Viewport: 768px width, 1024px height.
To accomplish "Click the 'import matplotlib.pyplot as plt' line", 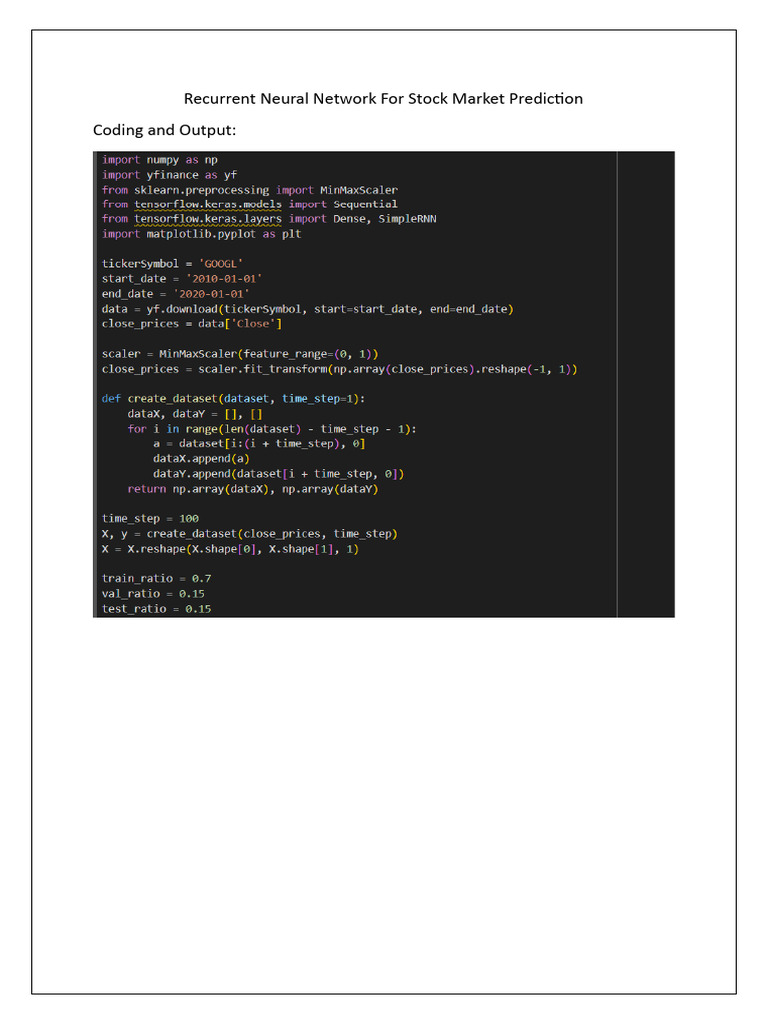I will tap(202, 234).
